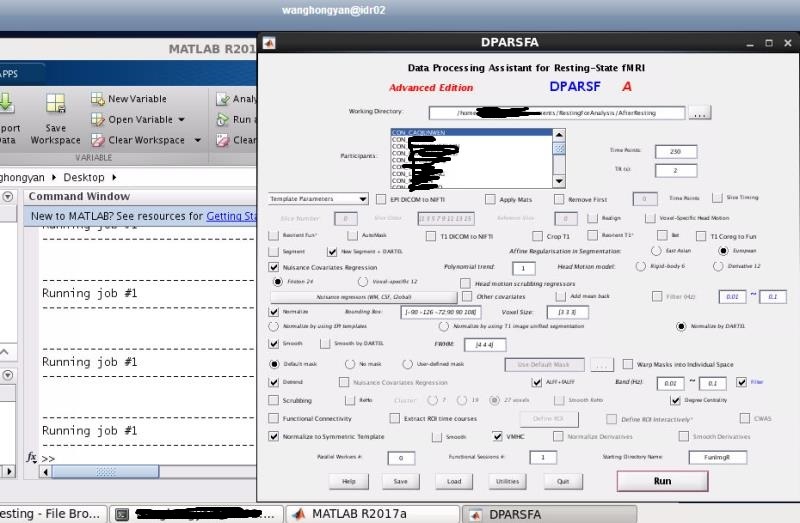Toggle the Degree Centrality checkbox
Screen dimensions: 800x523
pyautogui.click(x=676, y=400)
